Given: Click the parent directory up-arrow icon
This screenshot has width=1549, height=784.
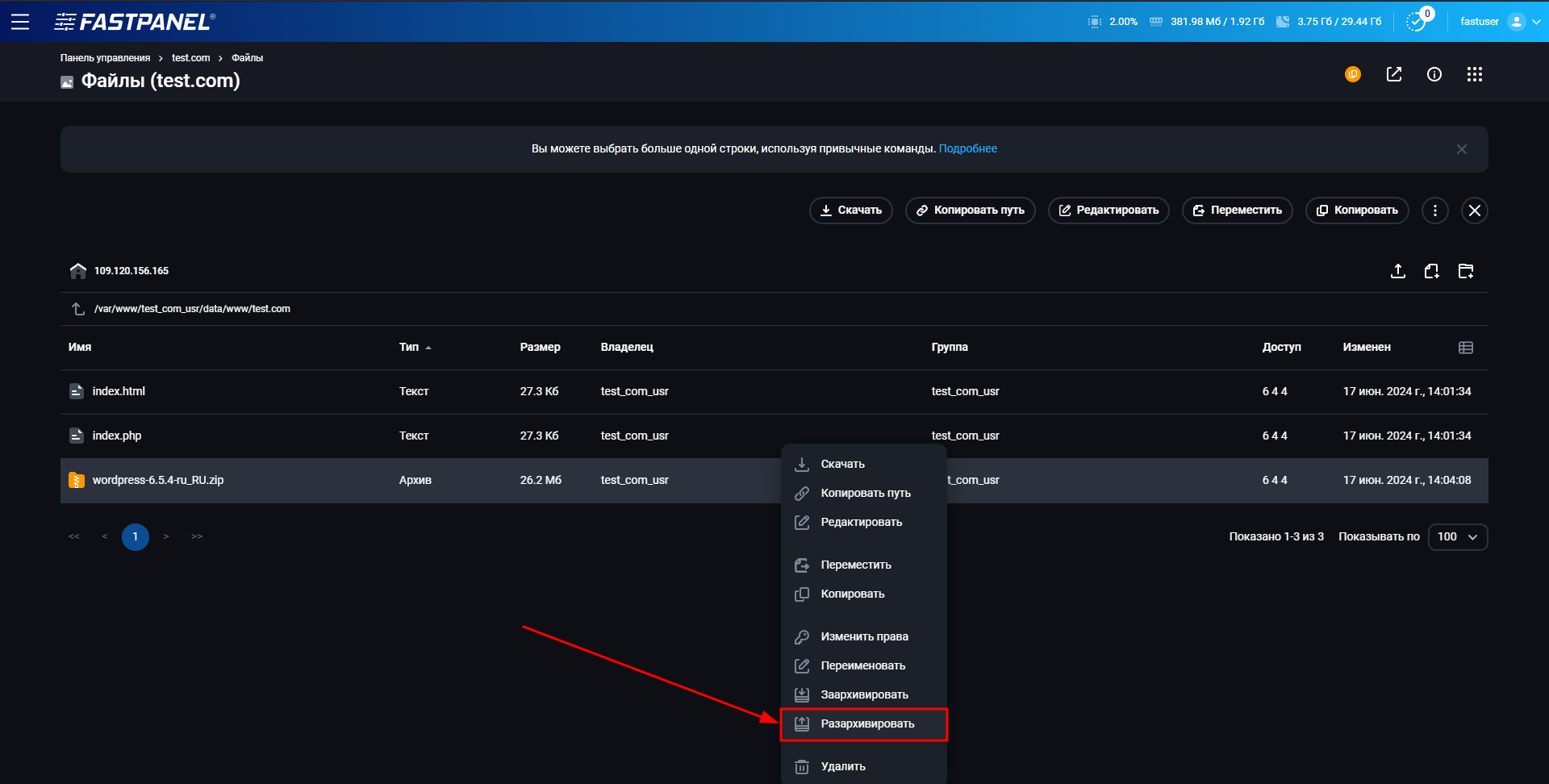Looking at the screenshot, I should pos(77,308).
